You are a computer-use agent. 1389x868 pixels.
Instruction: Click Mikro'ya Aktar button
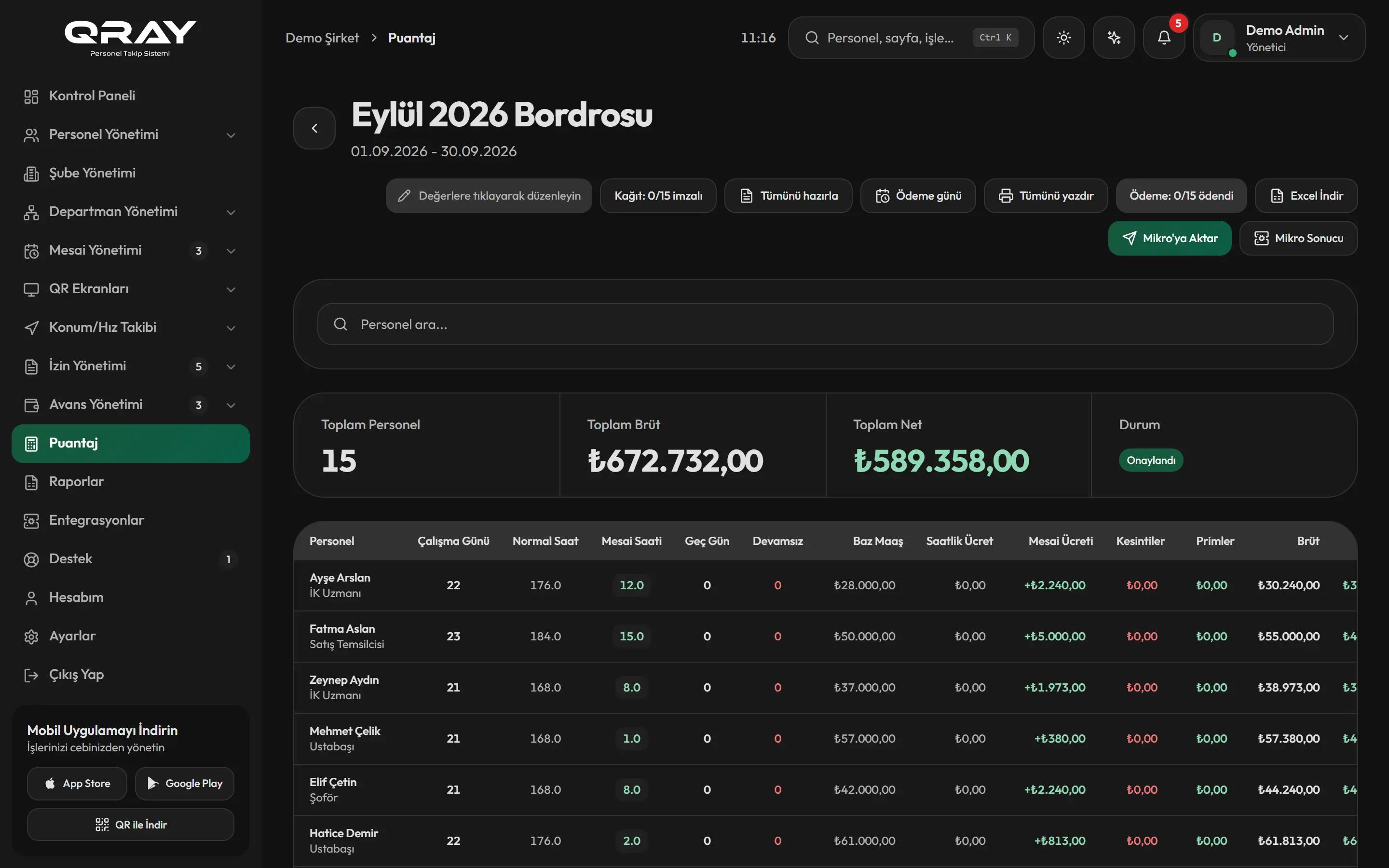point(1169,238)
